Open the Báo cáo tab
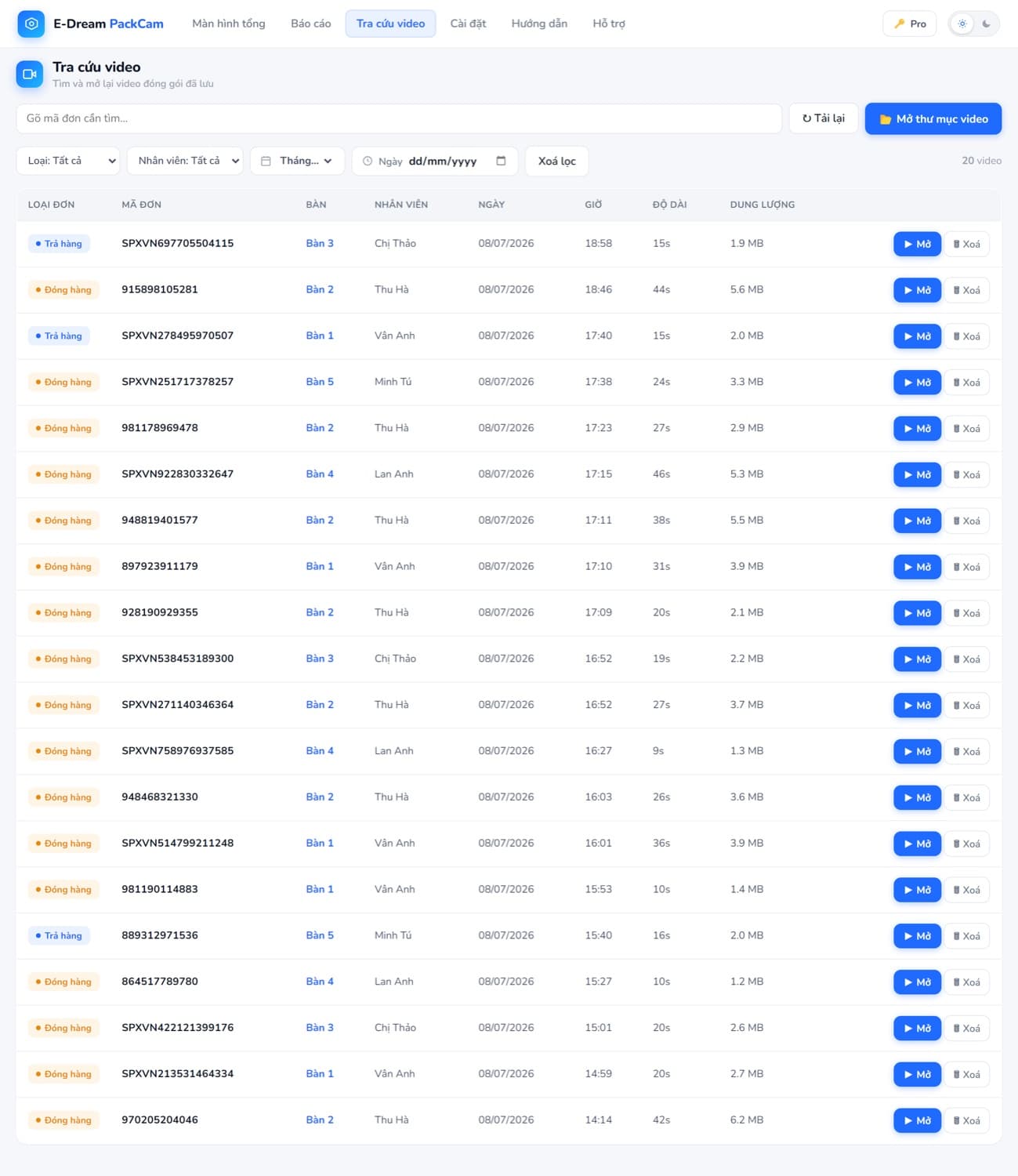This screenshot has width=1018, height=1176. (311, 24)
